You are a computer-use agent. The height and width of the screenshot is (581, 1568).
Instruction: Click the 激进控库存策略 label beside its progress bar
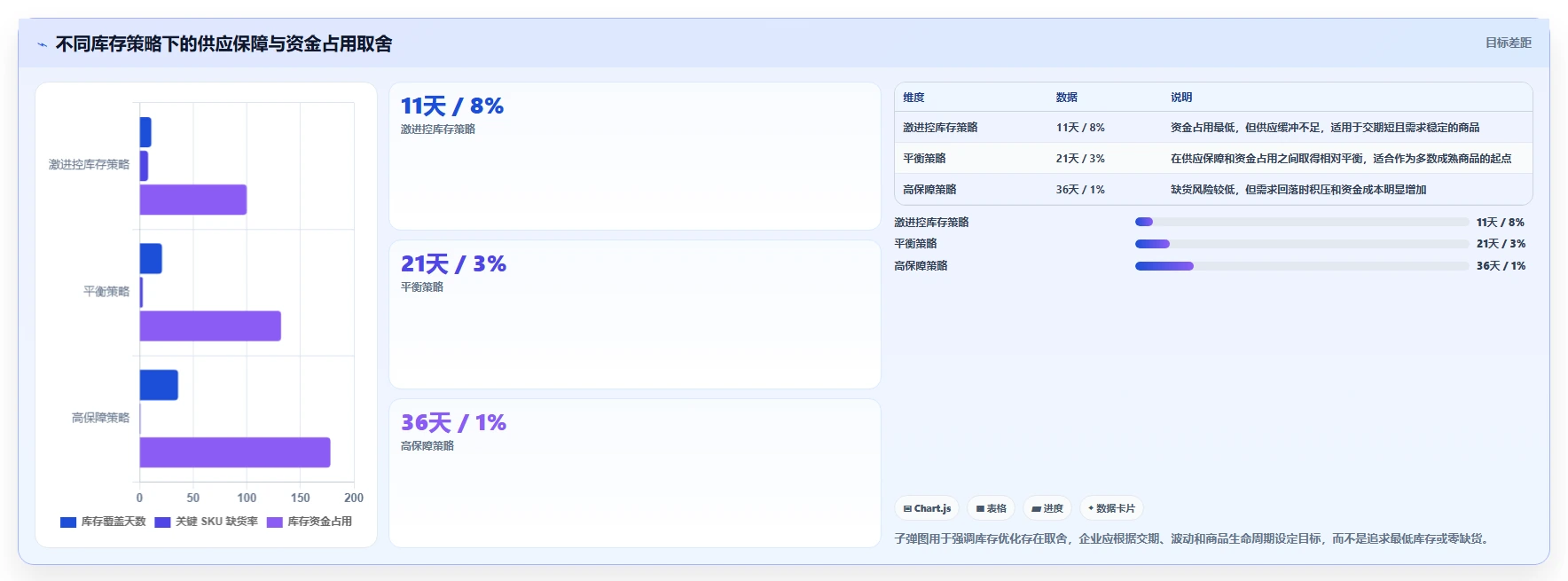(931, 223)
